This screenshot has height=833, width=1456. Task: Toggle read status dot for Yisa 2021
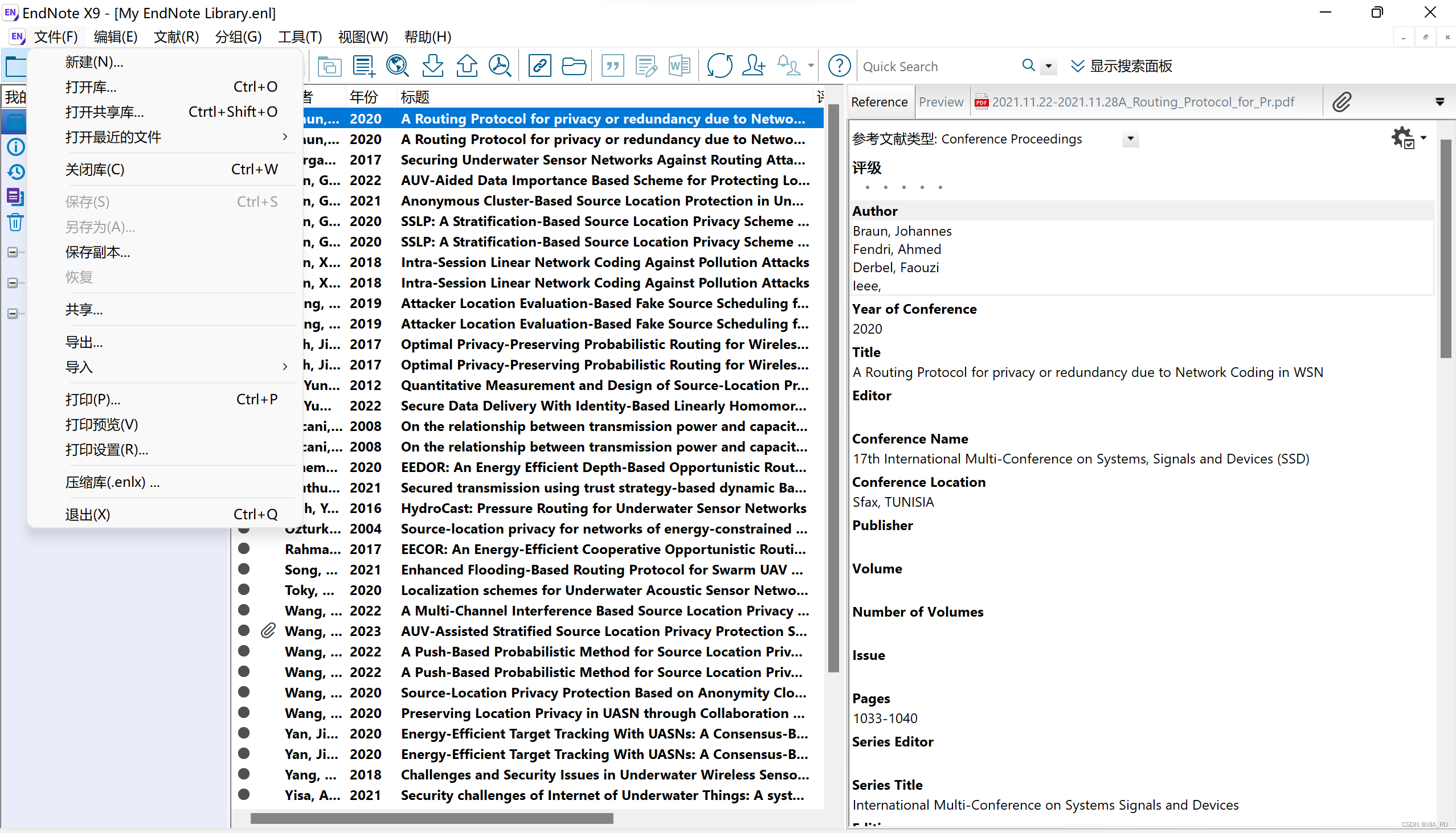244,794
